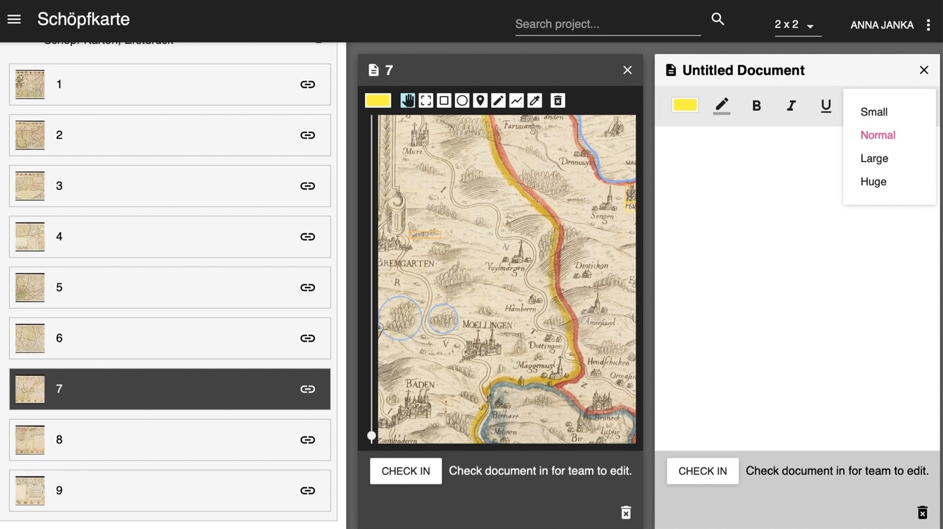This screenshot has width=943, height=529.
Task: Select the fullscreen fit tool in image 7
Action: point(426,100)
